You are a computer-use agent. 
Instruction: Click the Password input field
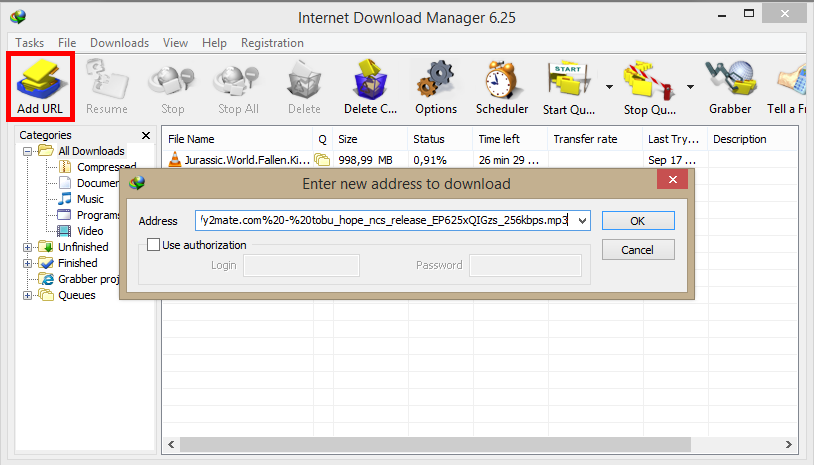click(x=525, y=265)
